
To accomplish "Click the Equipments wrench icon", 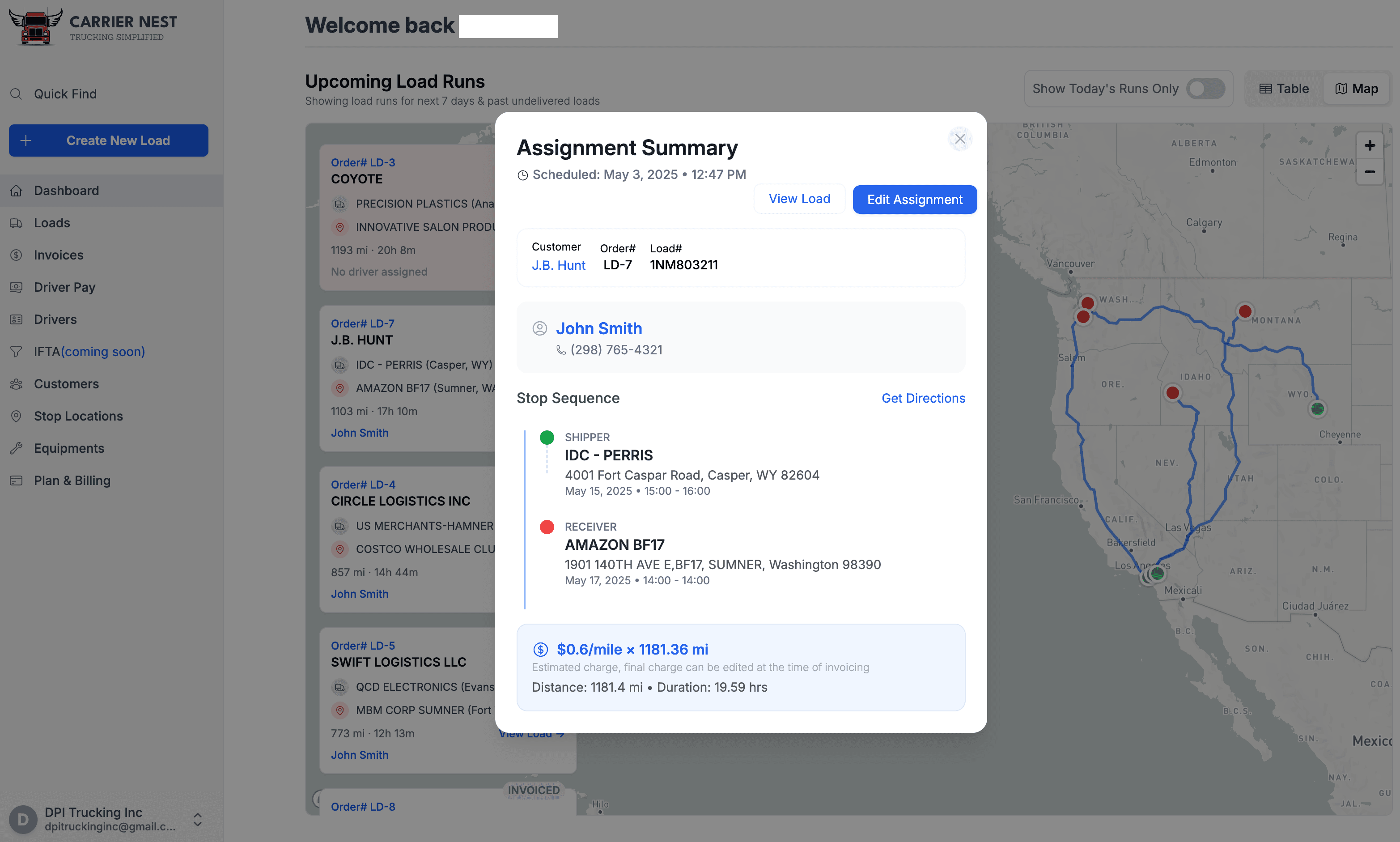I will 17,448.
